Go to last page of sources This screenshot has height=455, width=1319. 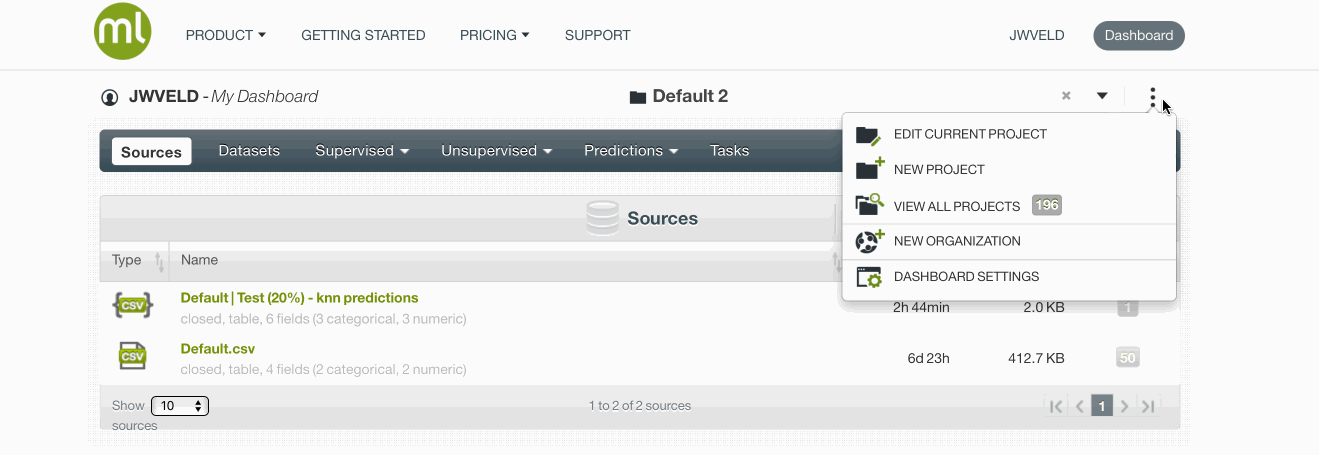pyautogui.click(x=1148, y=406)
